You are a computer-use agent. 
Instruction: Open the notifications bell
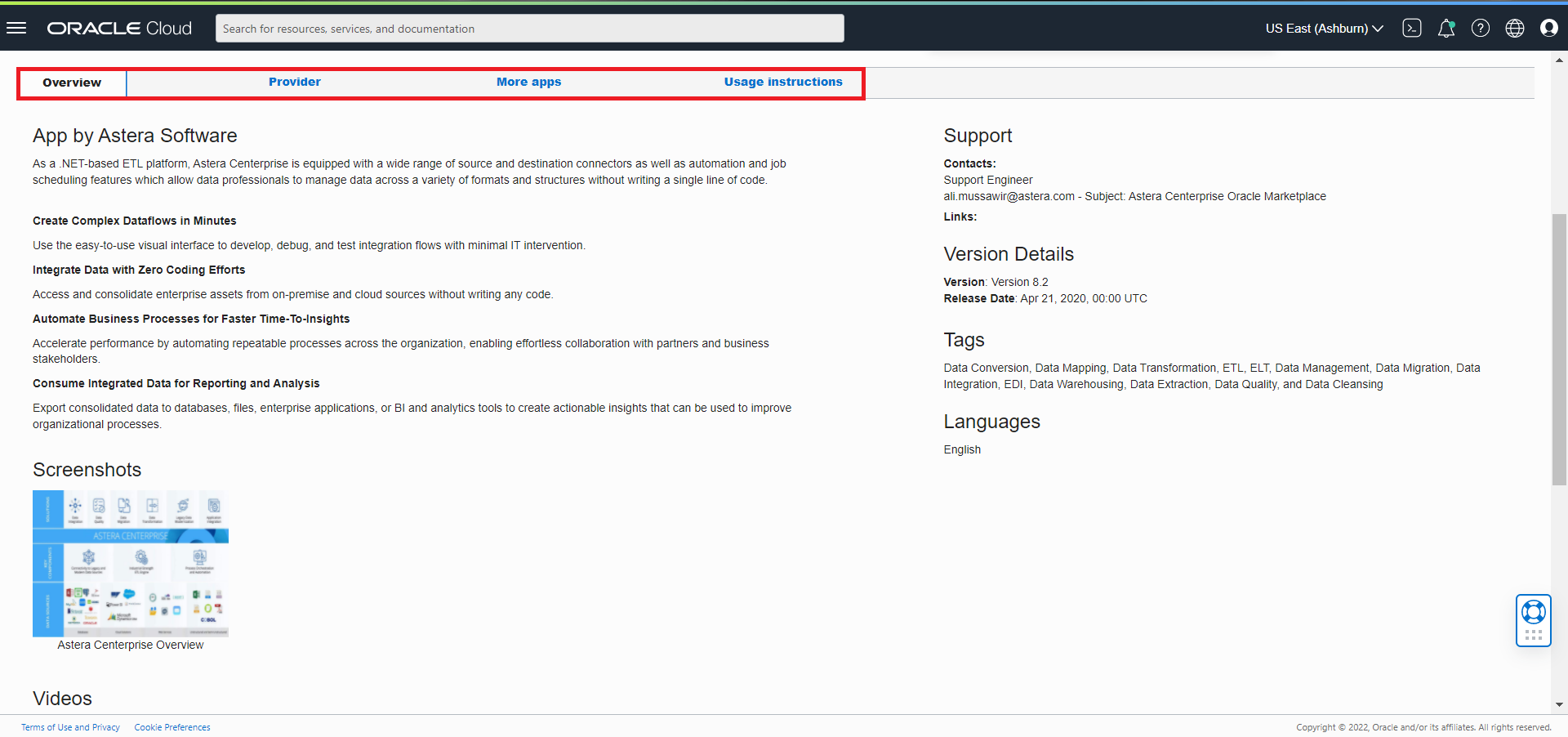click(1445, 29)
